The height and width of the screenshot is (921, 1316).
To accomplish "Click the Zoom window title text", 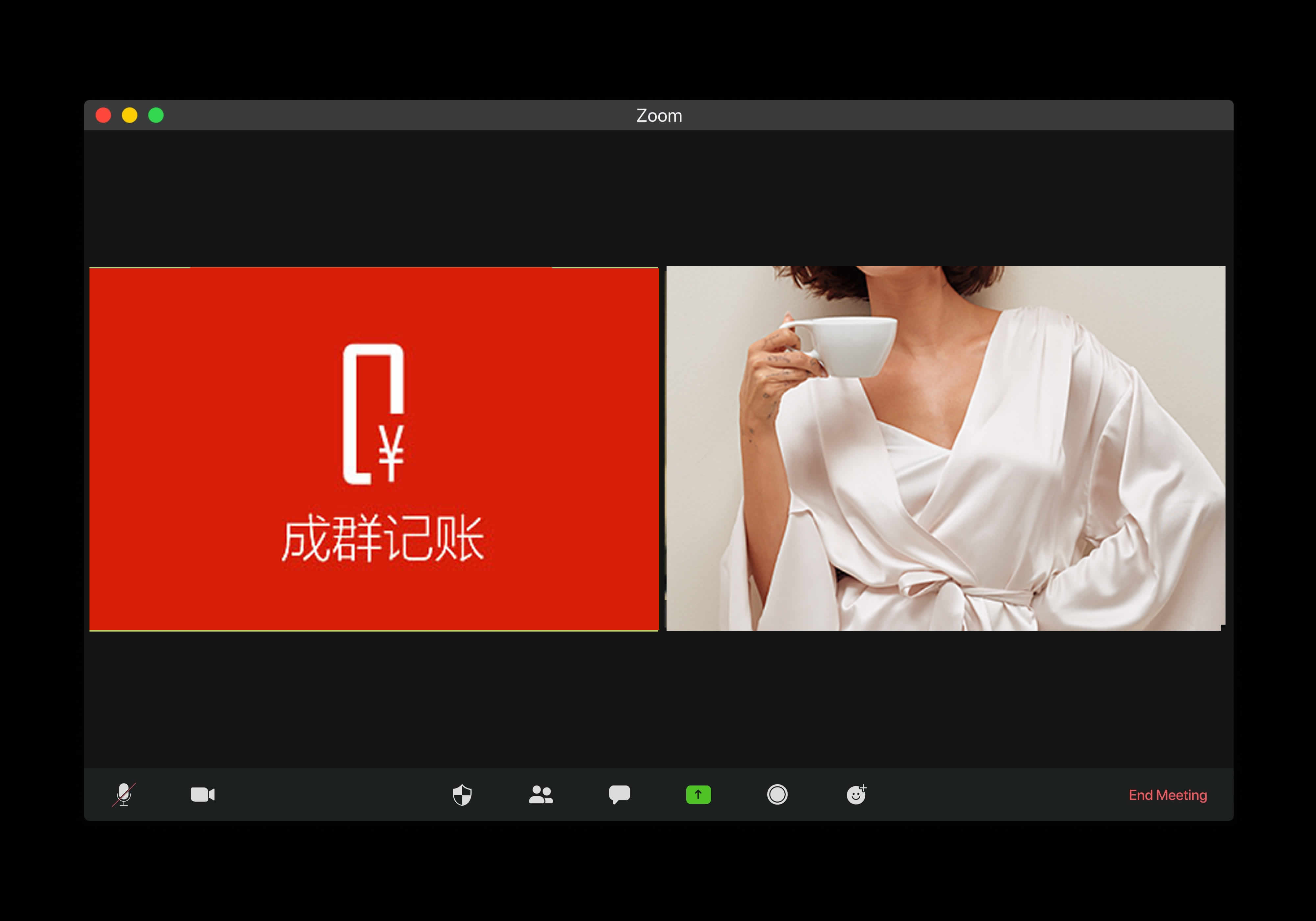I will [x=659, y=116].
